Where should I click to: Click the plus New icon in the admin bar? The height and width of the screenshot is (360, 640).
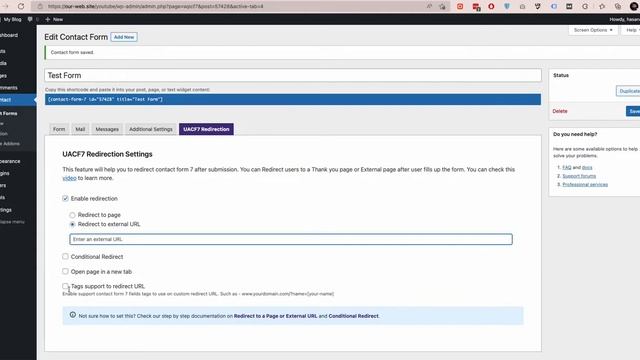(x=53, y=19)
